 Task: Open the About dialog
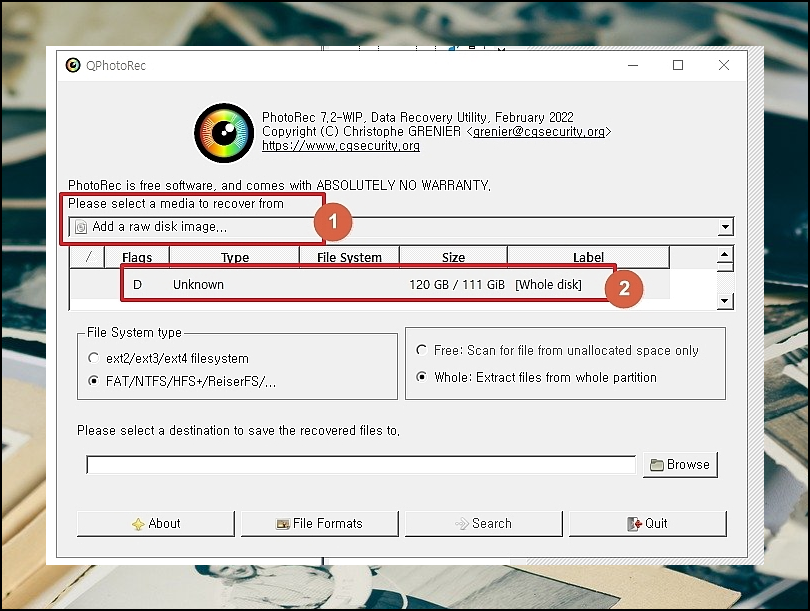(155, 524)
